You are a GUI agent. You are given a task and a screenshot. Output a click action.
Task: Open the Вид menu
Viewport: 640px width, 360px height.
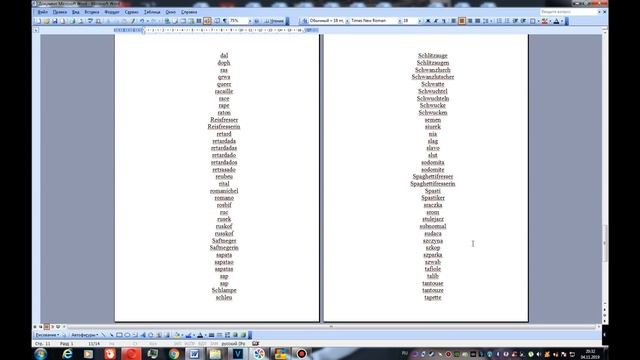(76, 12)
